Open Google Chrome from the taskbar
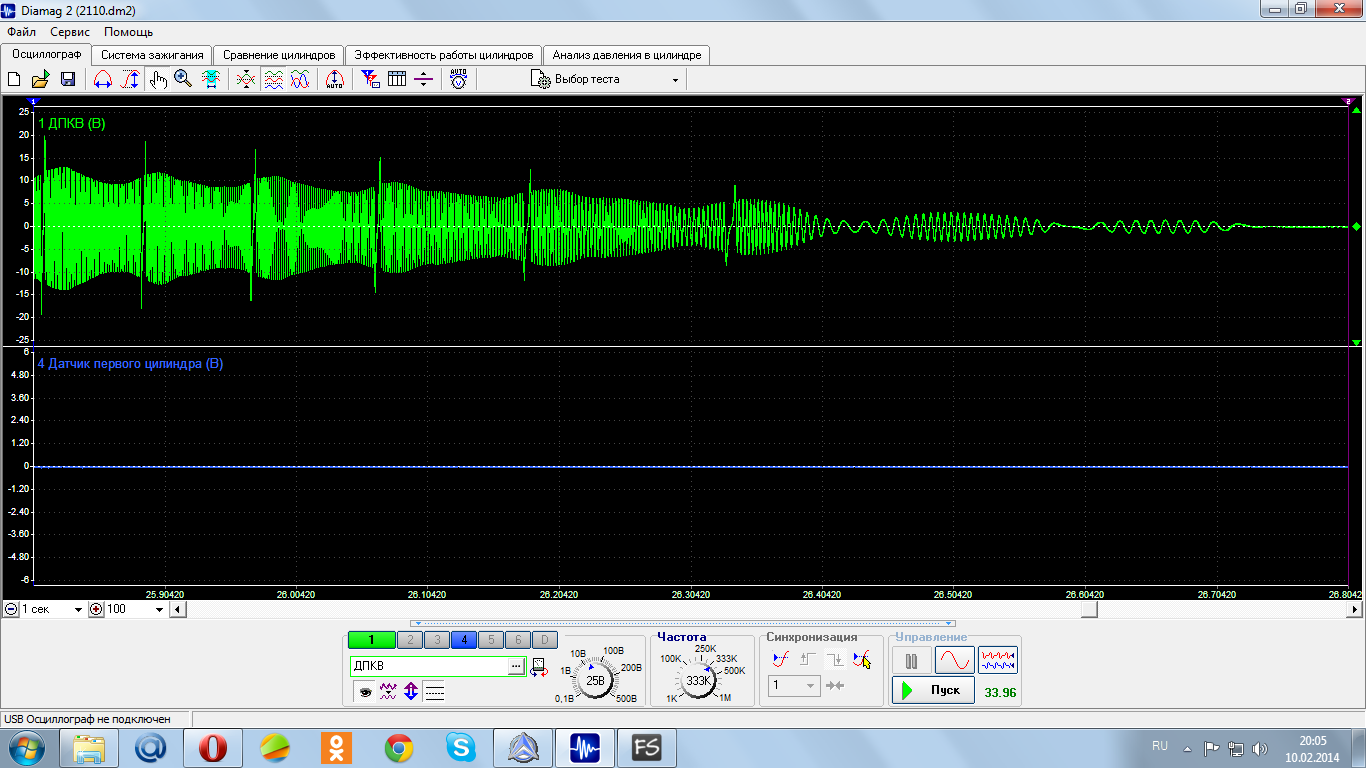Image resolution: width=1366 pixels, height=768 pixels. pos(399,747)
